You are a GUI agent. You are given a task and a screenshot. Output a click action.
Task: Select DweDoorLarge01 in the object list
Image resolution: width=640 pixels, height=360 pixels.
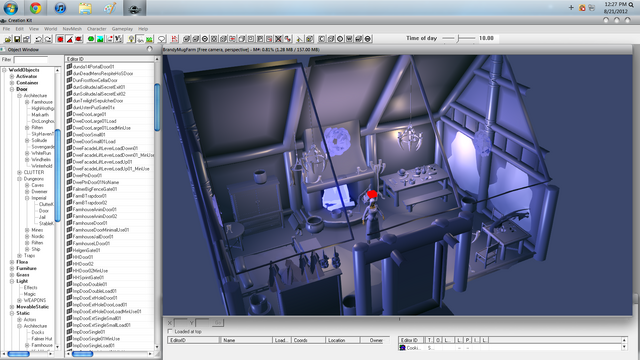pyautogui.click(x=89, y=114)
